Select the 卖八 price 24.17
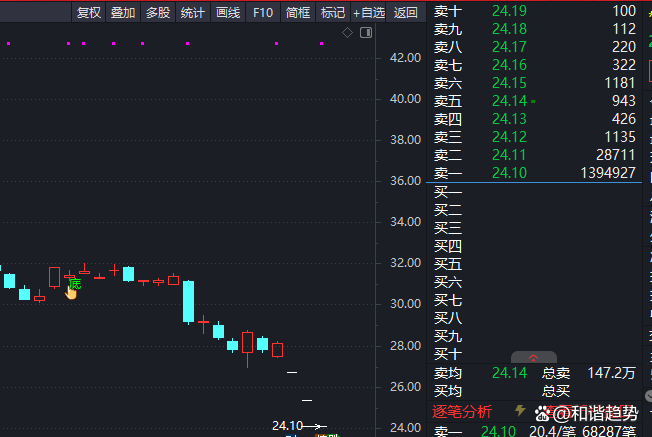This screenshot has height=437, width=652. click(509, 47)
